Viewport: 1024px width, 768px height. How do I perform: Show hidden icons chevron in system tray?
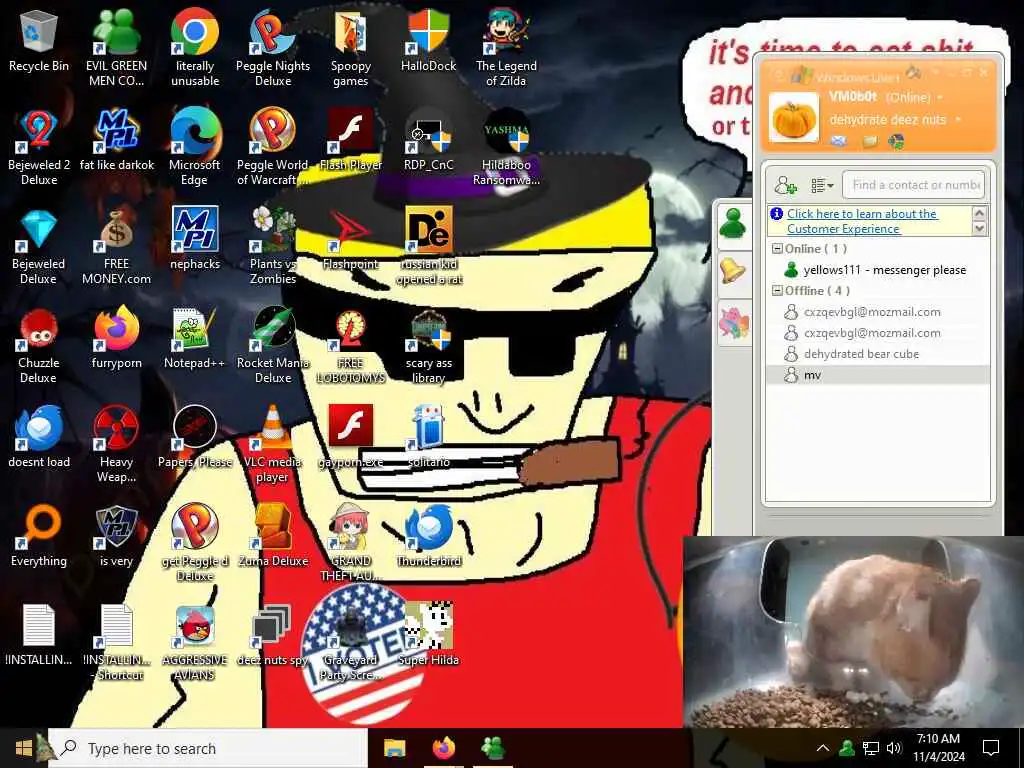coord(823,748)
